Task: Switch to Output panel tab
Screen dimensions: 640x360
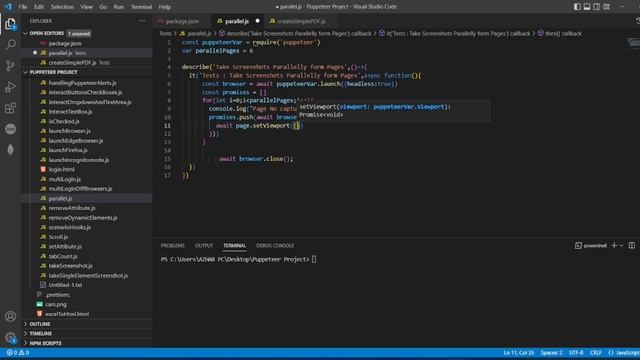Action: (204, 246)
